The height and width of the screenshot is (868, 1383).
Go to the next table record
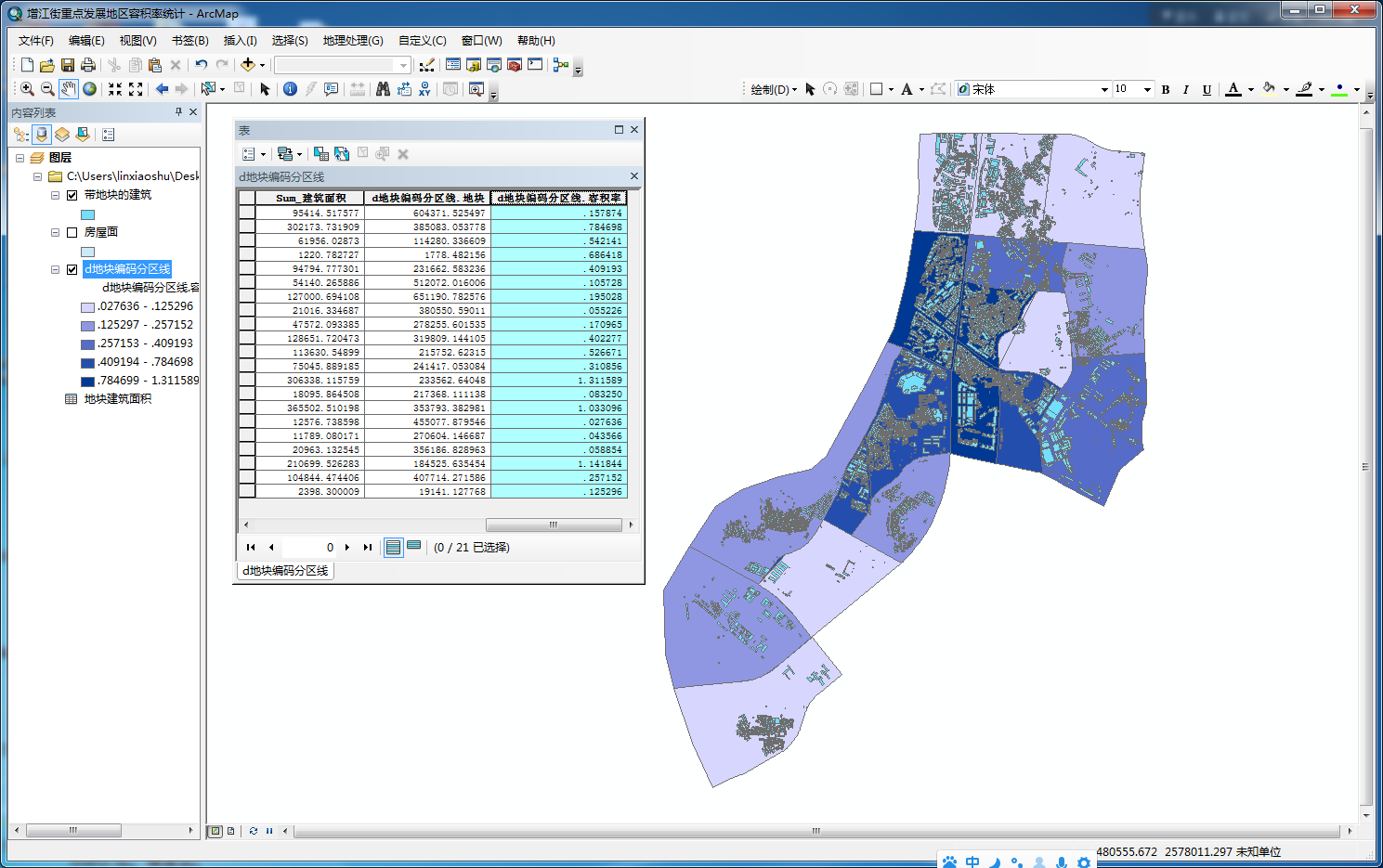tap(347, 547)
